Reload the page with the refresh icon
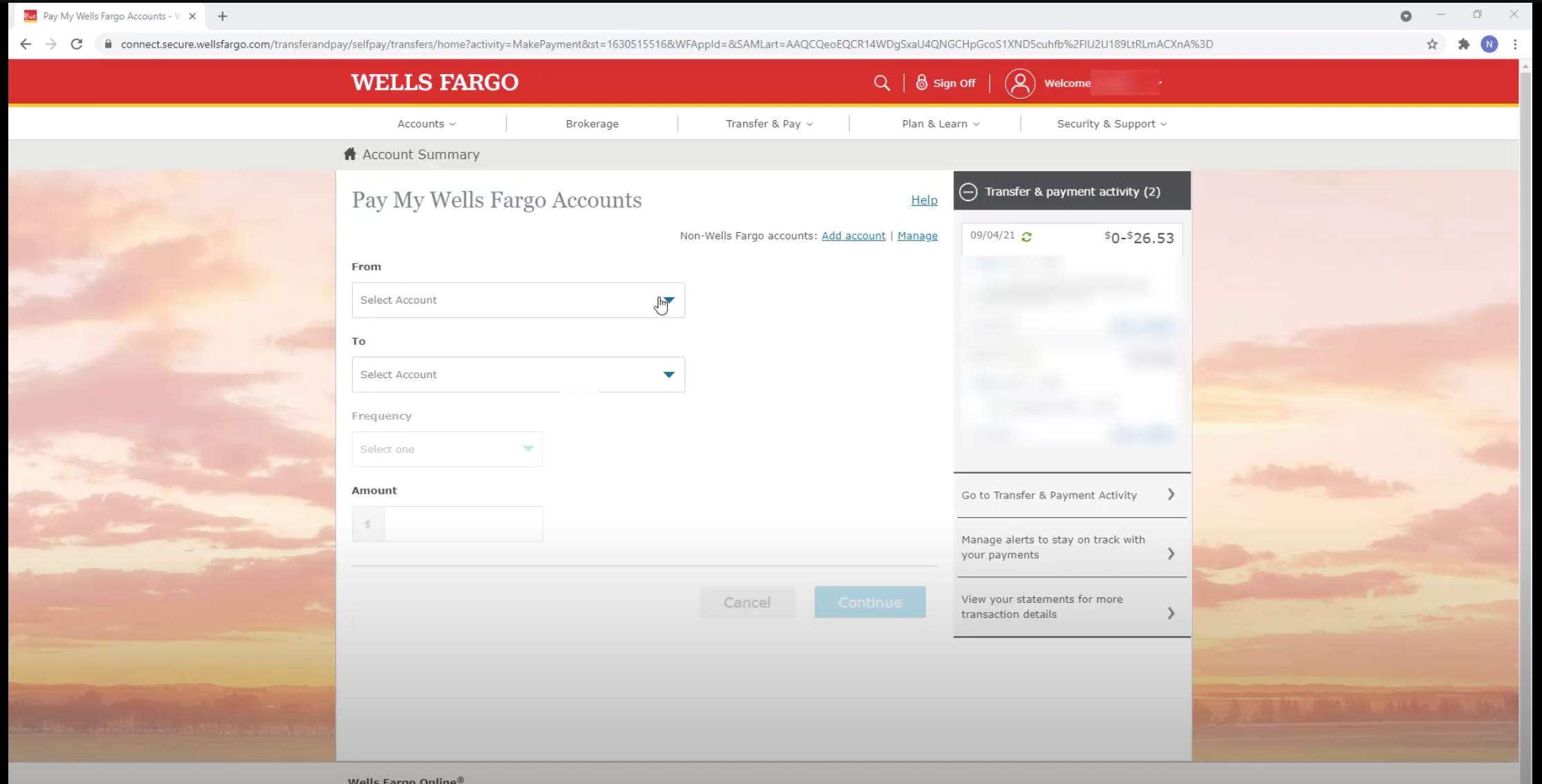 pyautogui.click(x=76, y=44)
